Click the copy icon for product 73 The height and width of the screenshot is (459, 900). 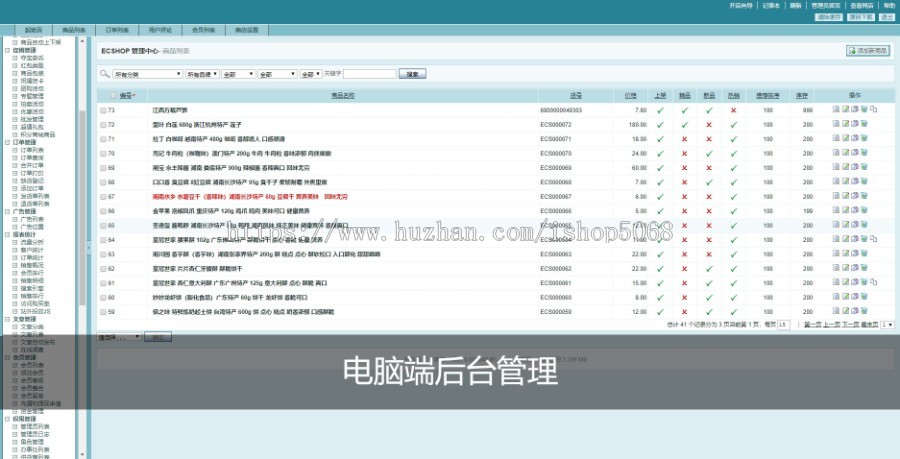[855, 109]
